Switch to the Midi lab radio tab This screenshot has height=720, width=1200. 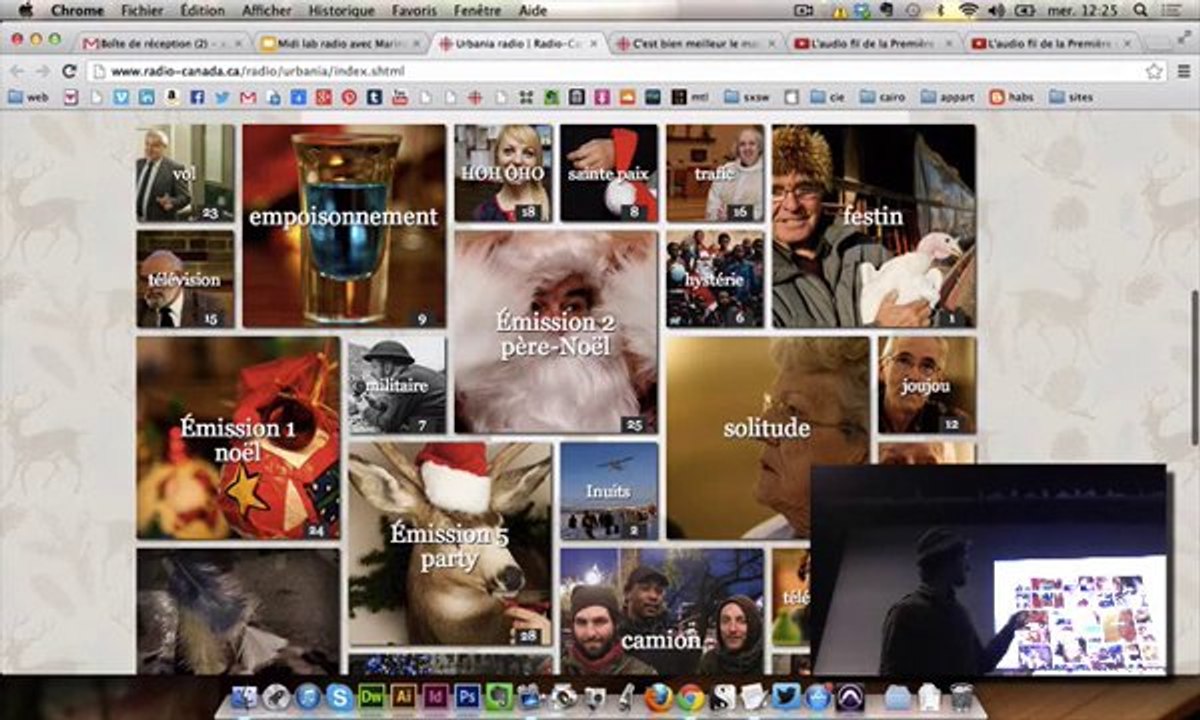[x=339, y=44]
